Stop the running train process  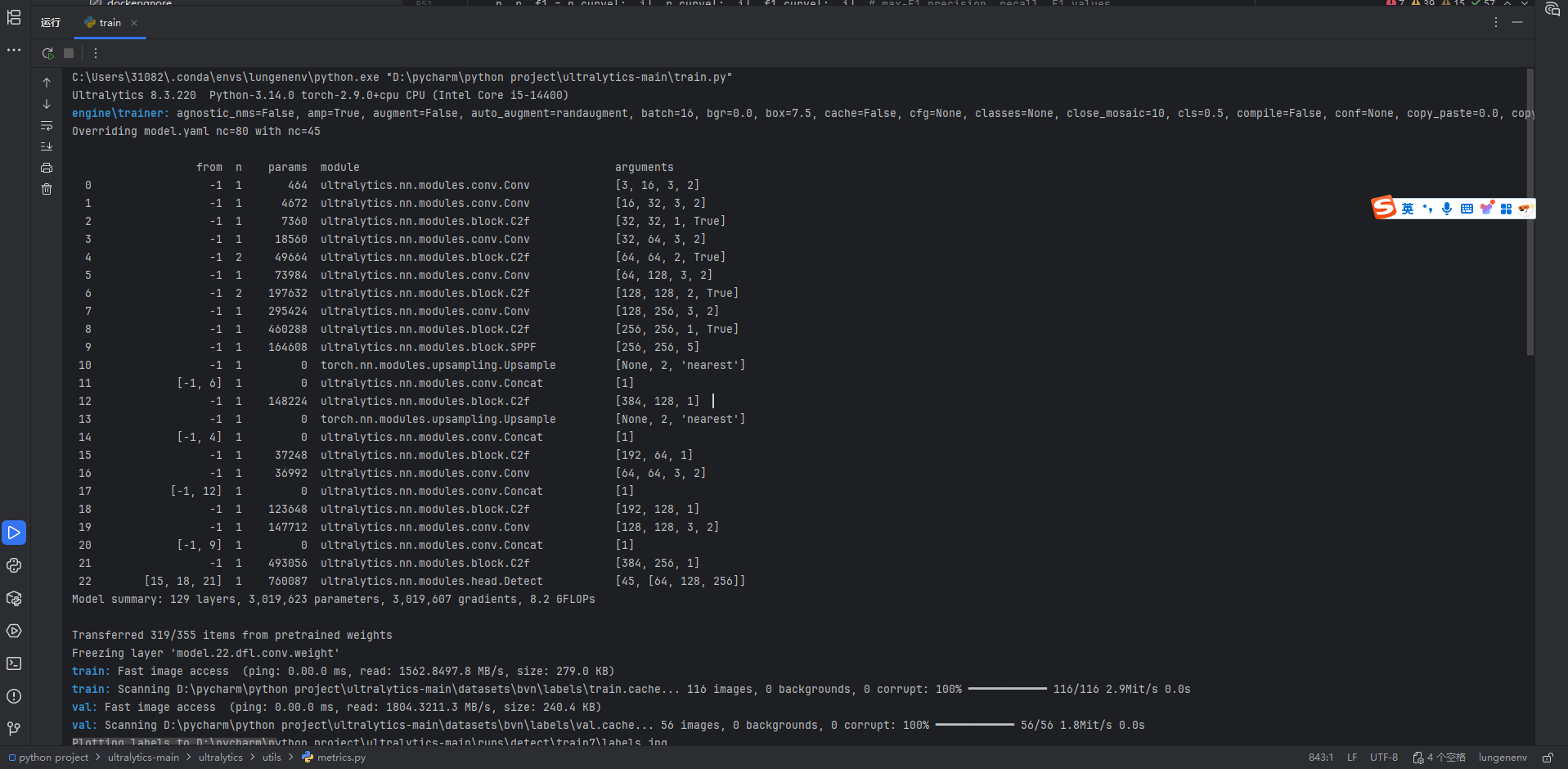[x=69, y=53]
